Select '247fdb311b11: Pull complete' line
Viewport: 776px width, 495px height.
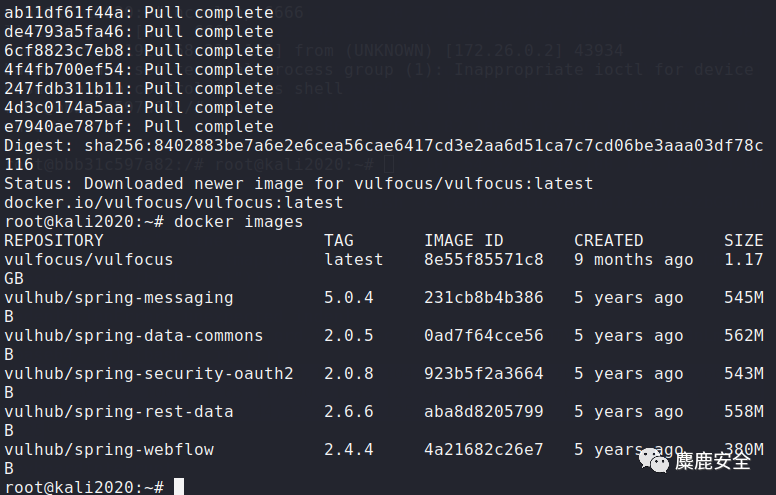139,89
